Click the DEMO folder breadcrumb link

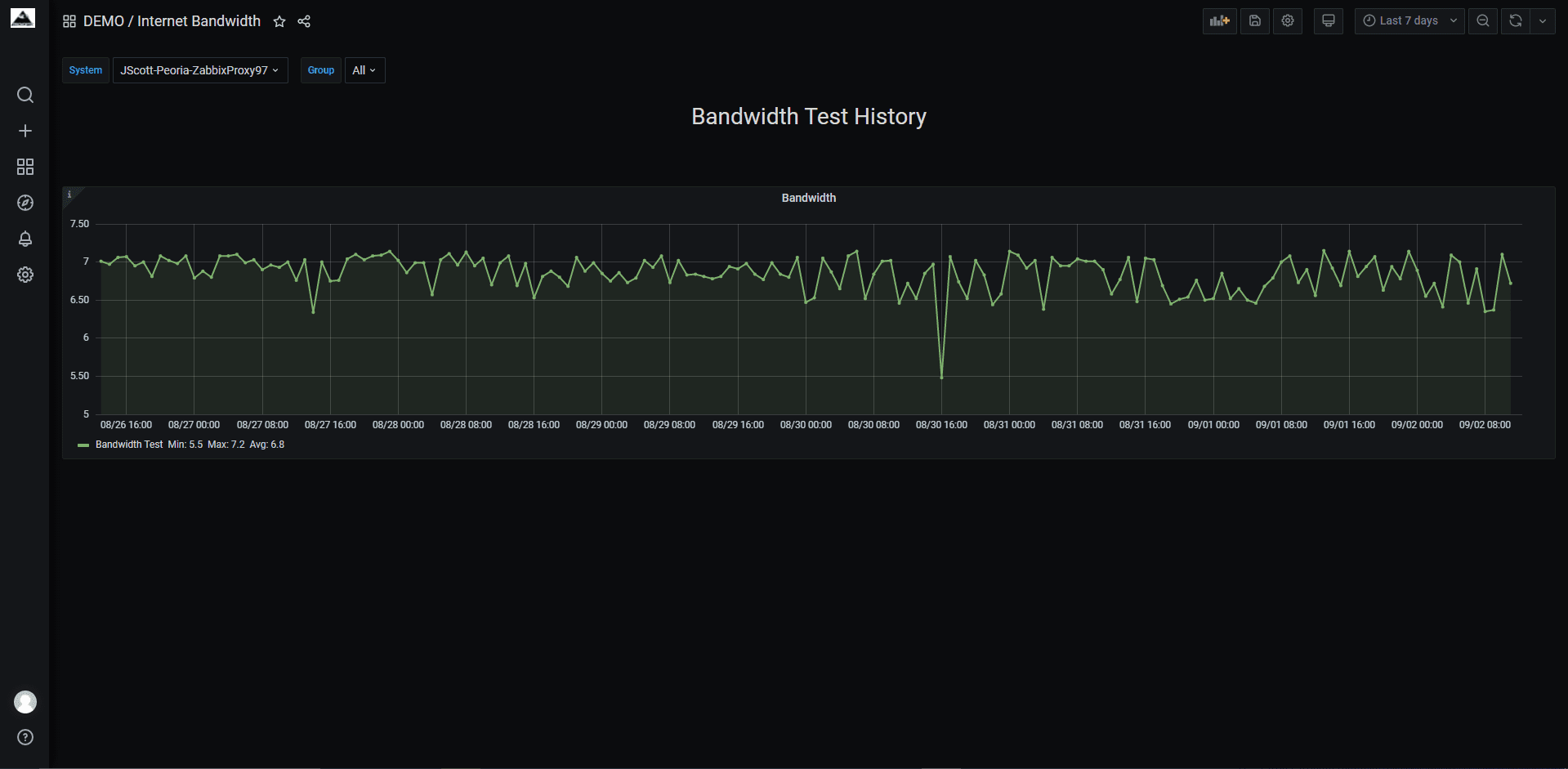(x=104, y=21)
